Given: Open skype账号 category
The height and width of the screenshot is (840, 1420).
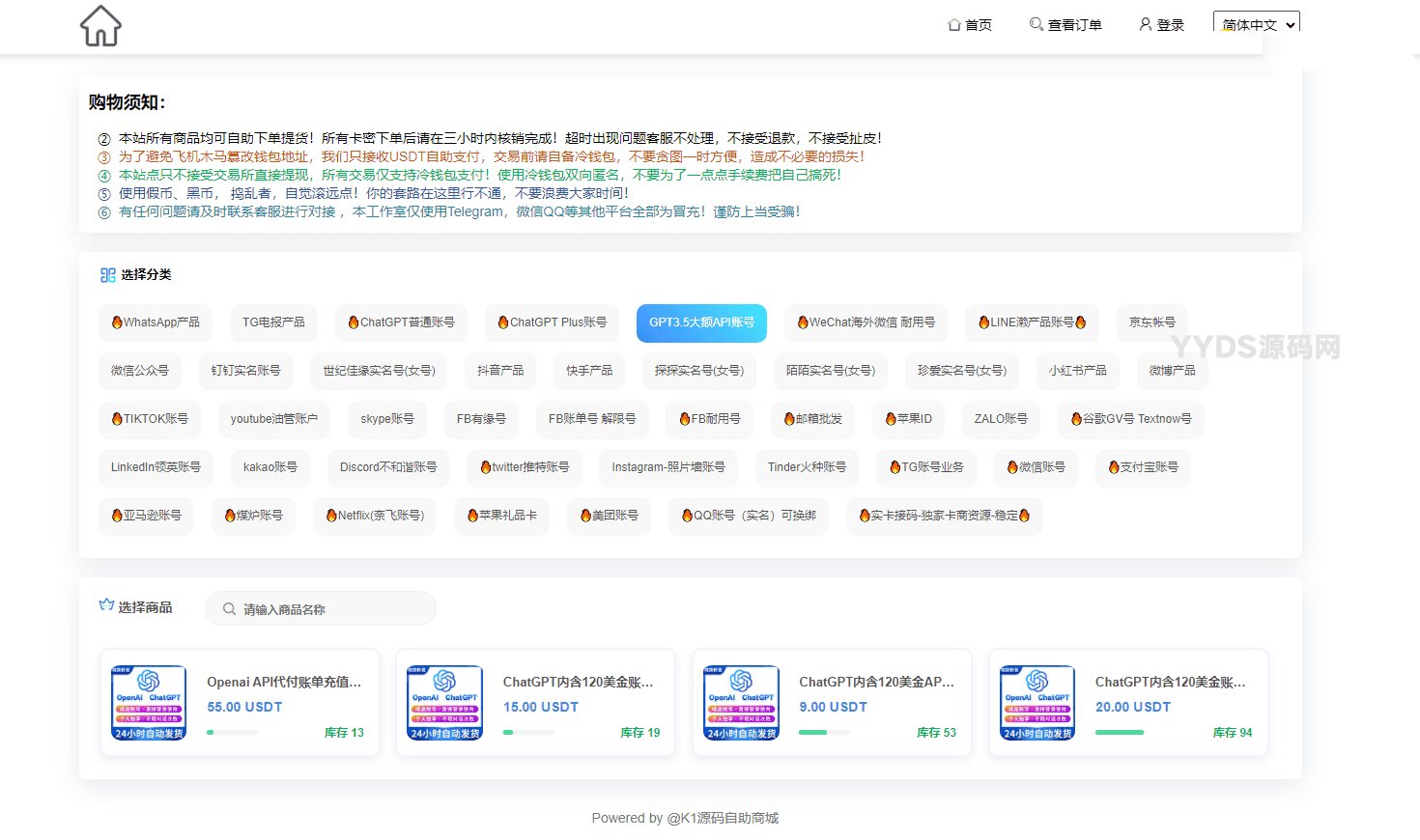Looking at the screenshot, I should 387,419.
